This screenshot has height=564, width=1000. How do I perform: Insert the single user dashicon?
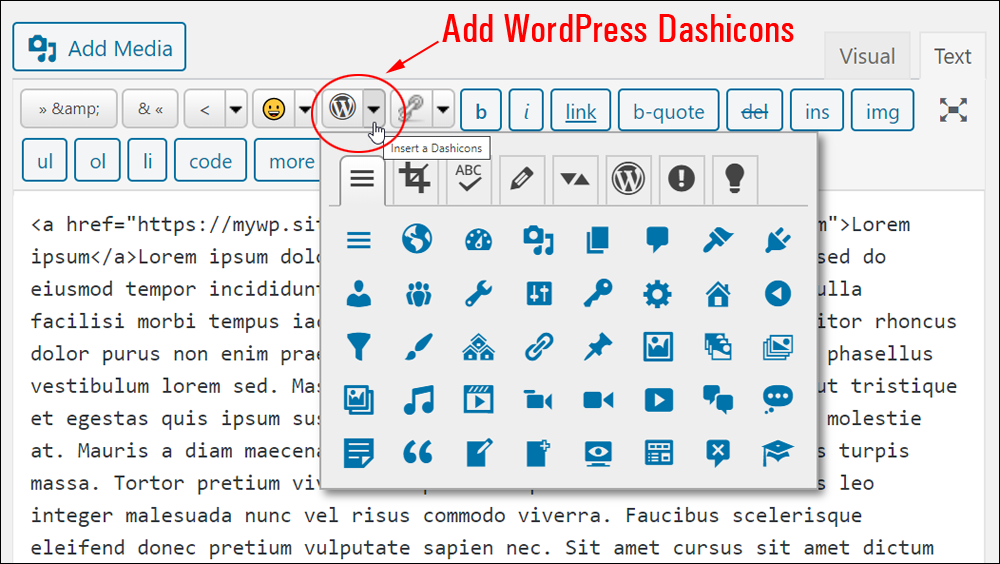coord(358,293)
